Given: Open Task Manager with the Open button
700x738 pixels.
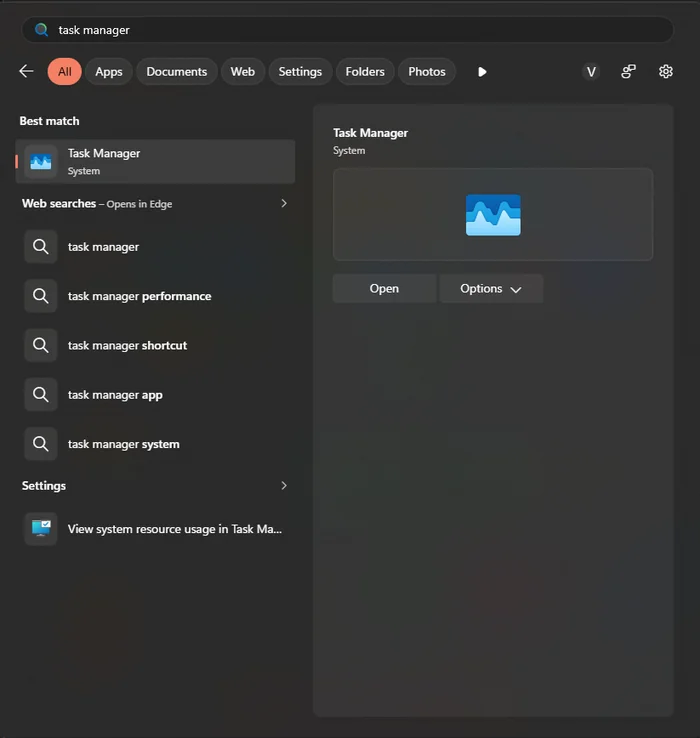Looking at the screenshot, I should coord(384,289).
